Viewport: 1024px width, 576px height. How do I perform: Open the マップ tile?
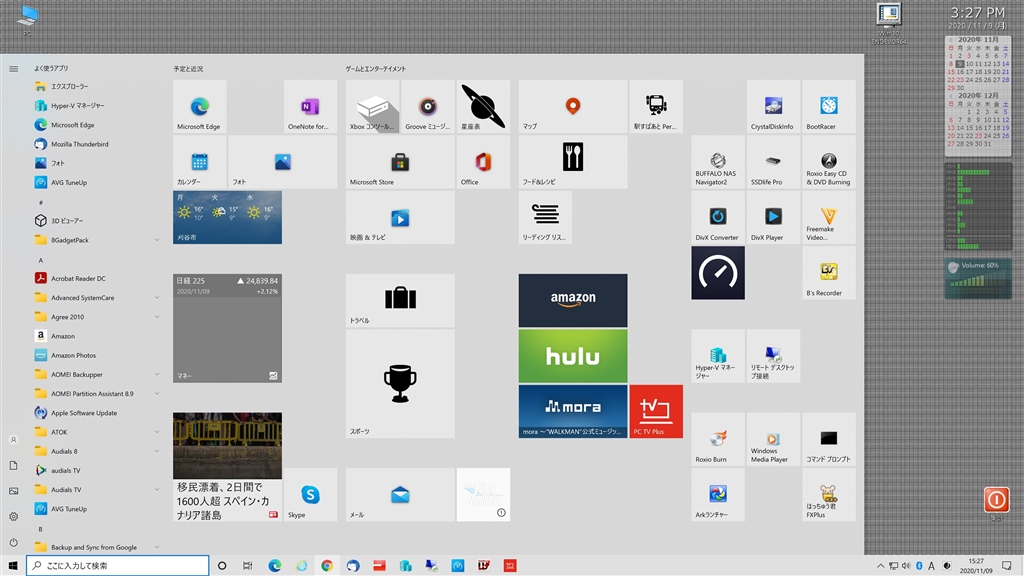pos(573,107)
